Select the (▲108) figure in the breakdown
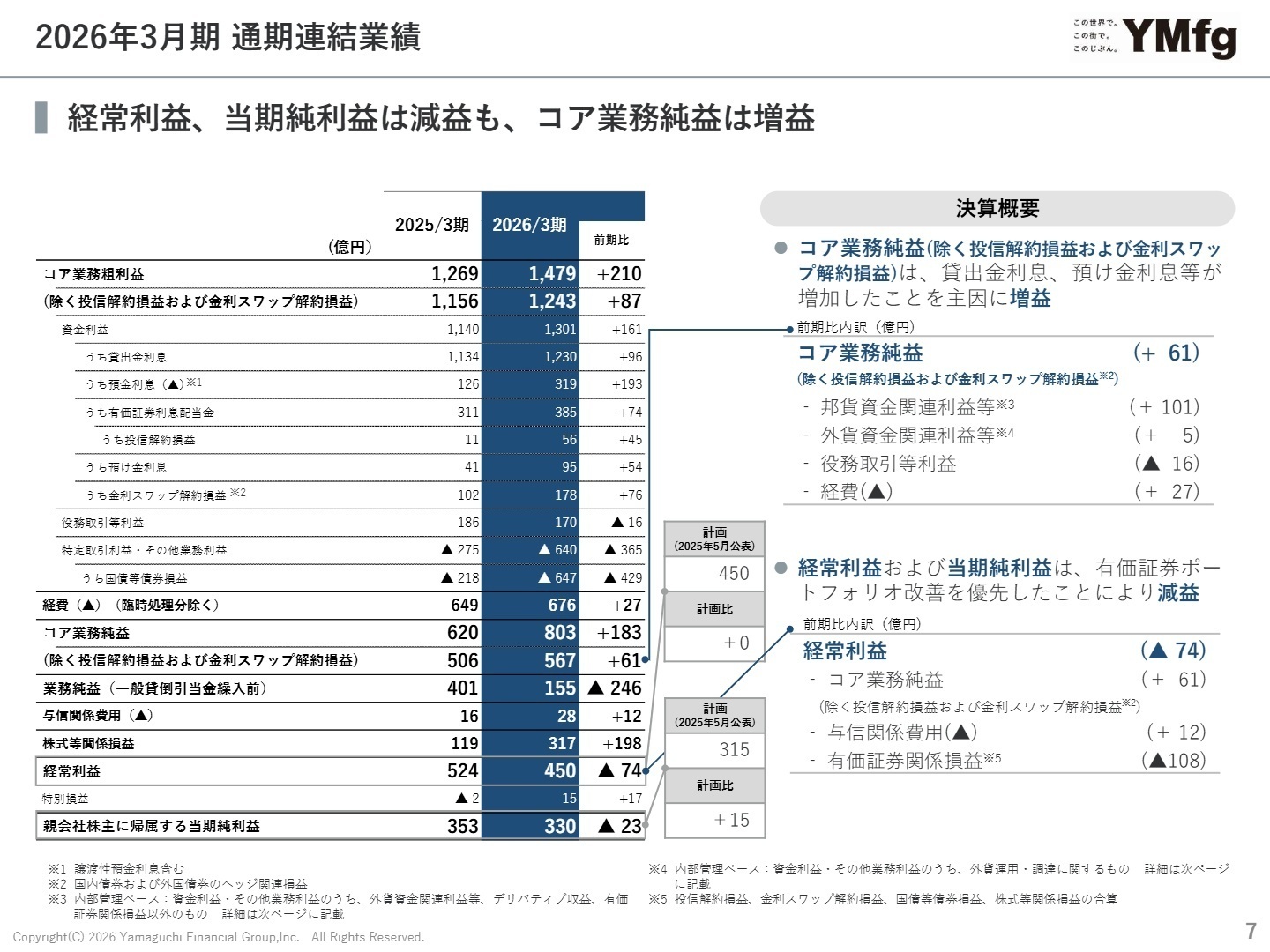Image resolution: width=1270 pixels, height=952 pixels. 1173,760
